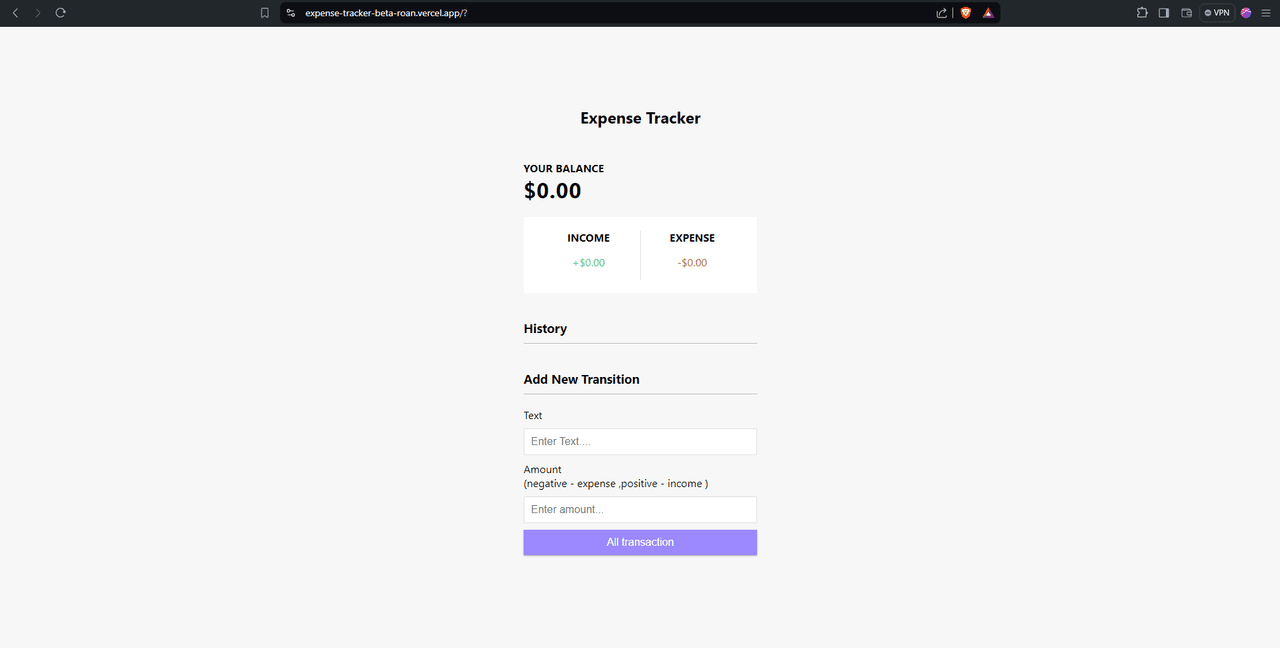The width and height of the screenshot is (1280, 648).
Task: Open the browser profile avatar
Action: pos(1246,13)
